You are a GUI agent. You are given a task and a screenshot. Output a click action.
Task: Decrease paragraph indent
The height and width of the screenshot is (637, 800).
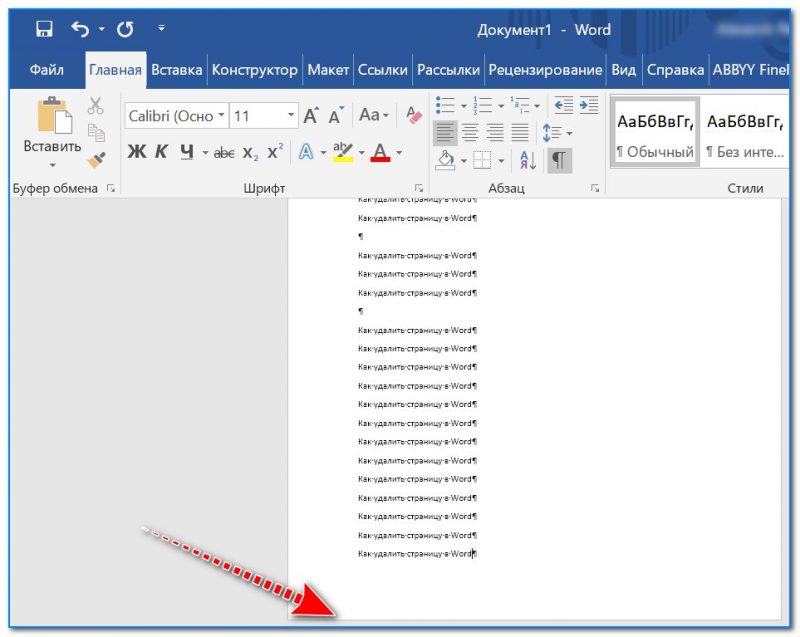pyautogui.click(x=564, y=105)
